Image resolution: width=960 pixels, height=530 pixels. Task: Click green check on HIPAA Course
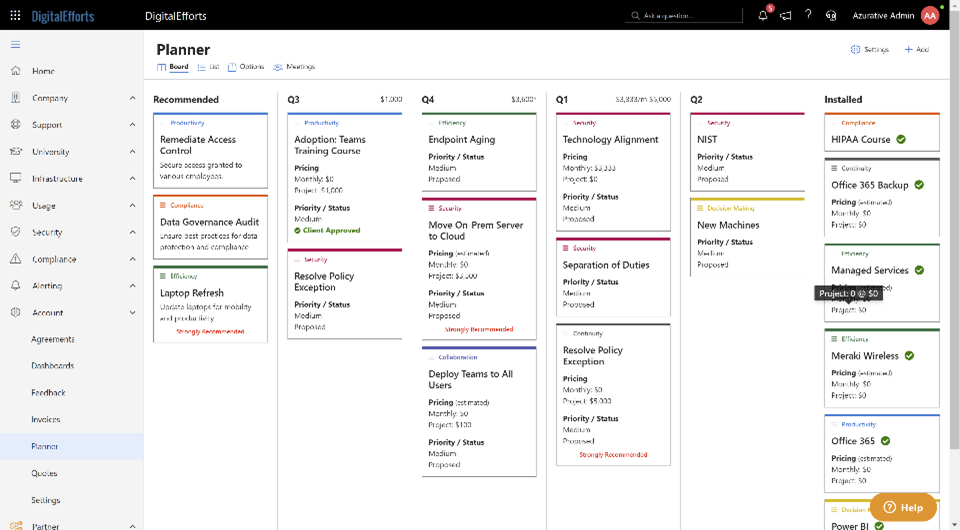[x=901, y=140]
